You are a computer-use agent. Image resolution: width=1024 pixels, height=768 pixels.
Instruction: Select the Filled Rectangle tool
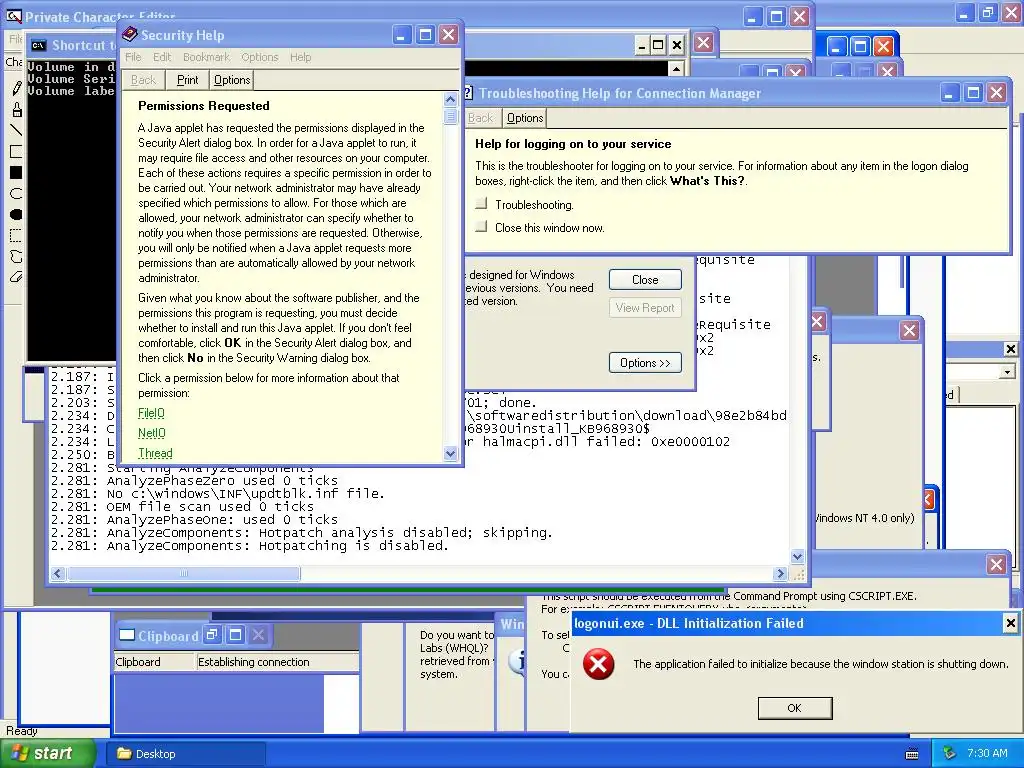tap(16, 172)
